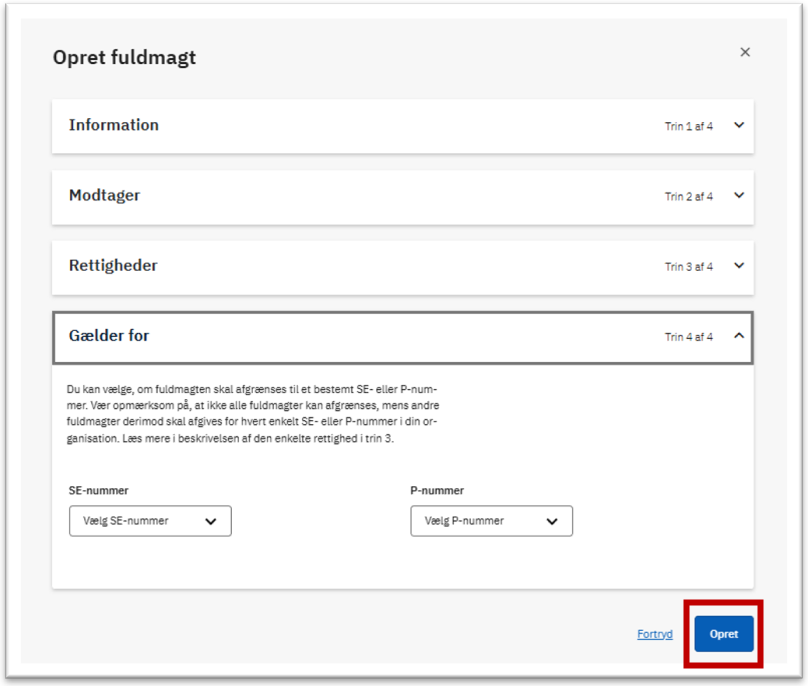The width and height of the screenshot is (808, 686).
Task: Open the Vælg P-nummer combo box
Action: tap(492, 521)
